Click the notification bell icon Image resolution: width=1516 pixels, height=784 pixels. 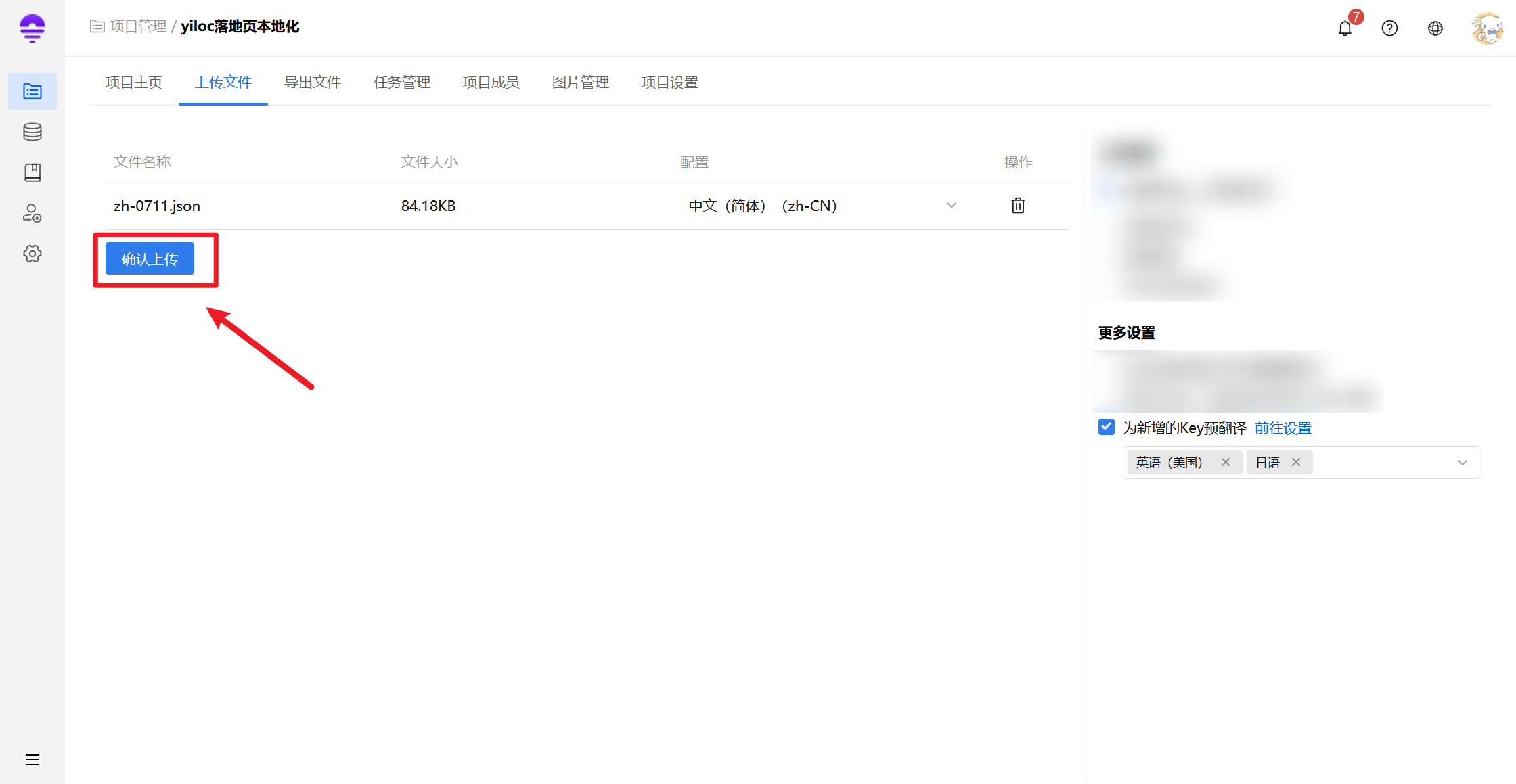pos(1345,28)
